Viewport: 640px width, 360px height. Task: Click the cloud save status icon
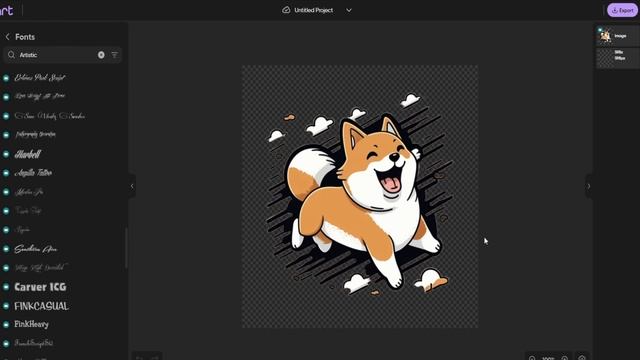tap(286, 10)
